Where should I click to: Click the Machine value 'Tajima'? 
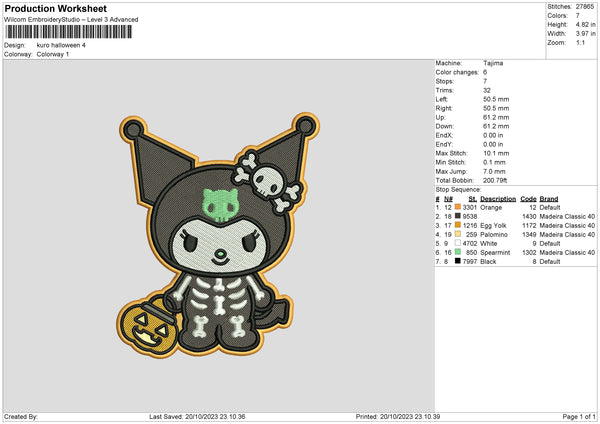click(493, 63)
